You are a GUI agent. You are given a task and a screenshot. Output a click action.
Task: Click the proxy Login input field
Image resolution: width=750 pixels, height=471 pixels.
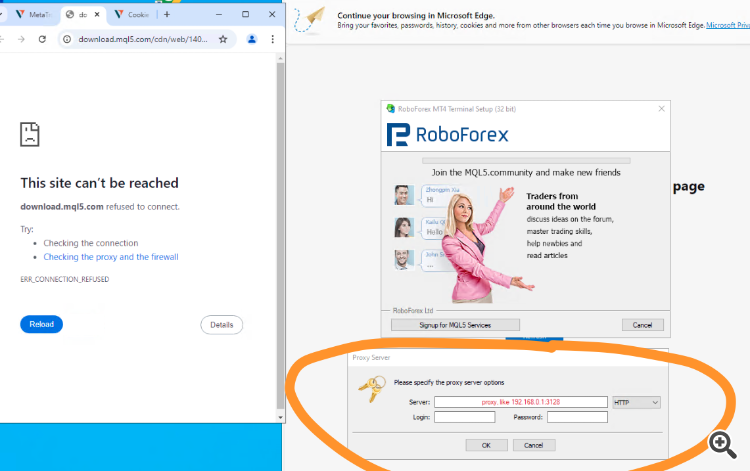point(464,417)
